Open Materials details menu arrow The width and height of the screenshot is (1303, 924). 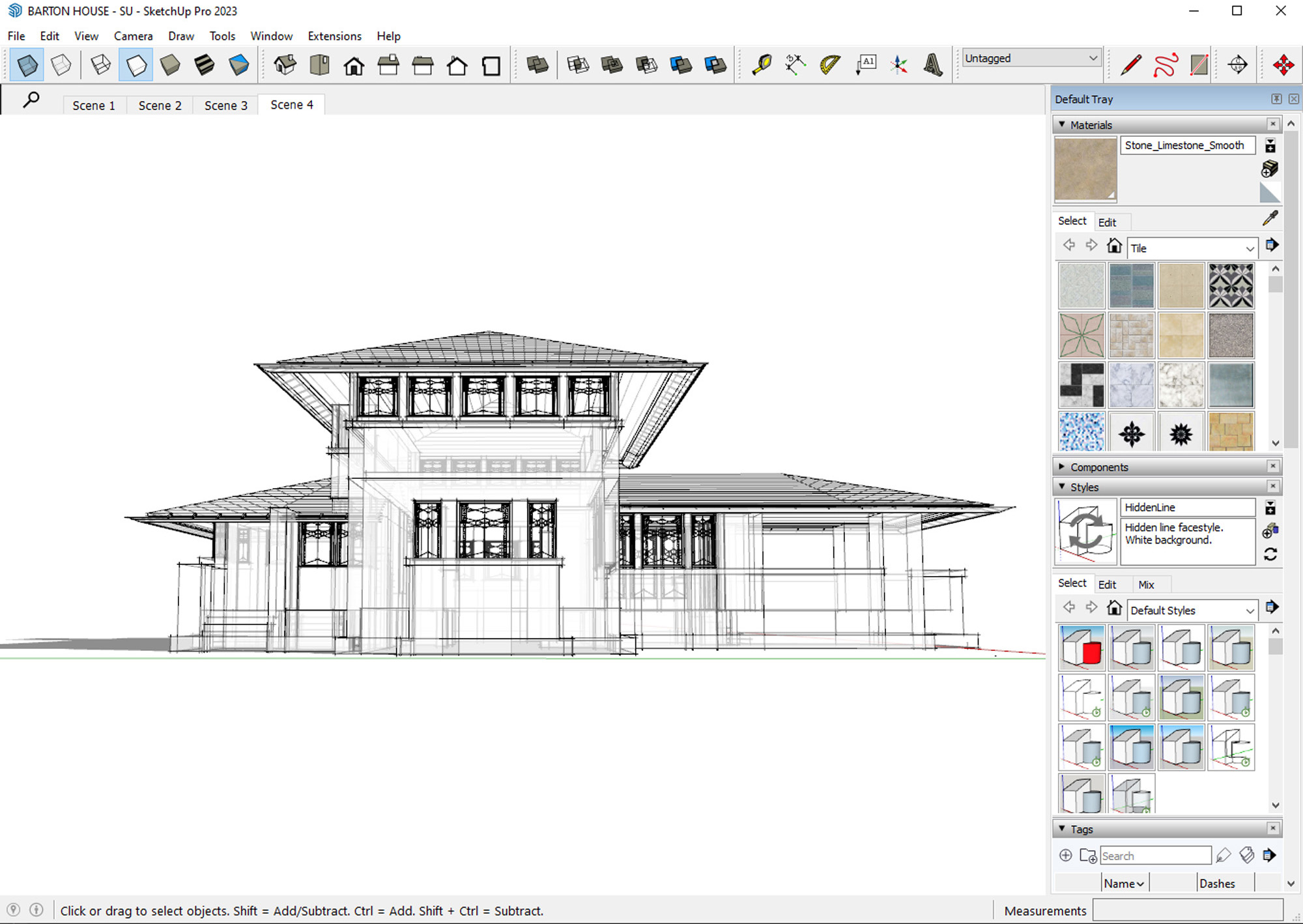click(x=1272, y=246)
